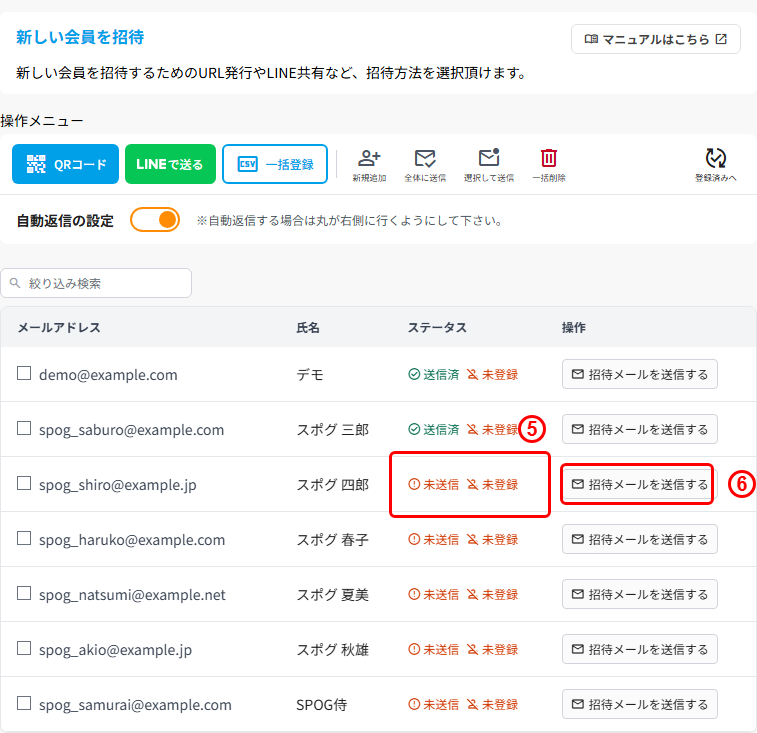Check the box for spog_natsumi@example.net
The height and width of the screenshot is (733, 757).
click(x=24, y=593)
